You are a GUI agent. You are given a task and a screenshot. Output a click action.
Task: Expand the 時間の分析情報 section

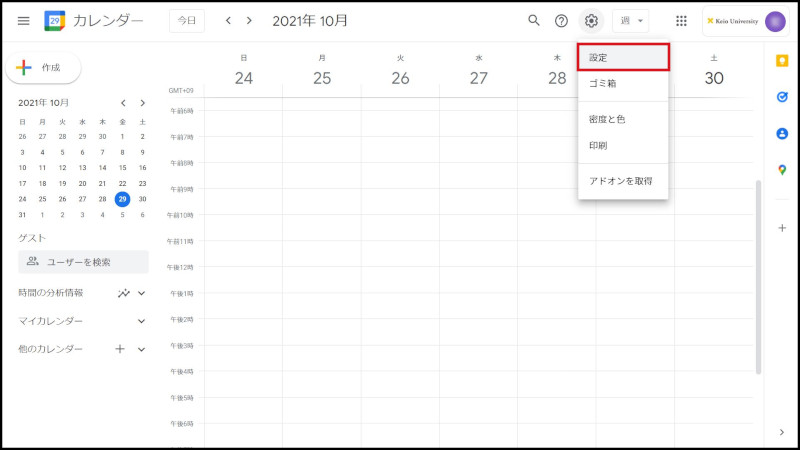click(x=141, y=293)
